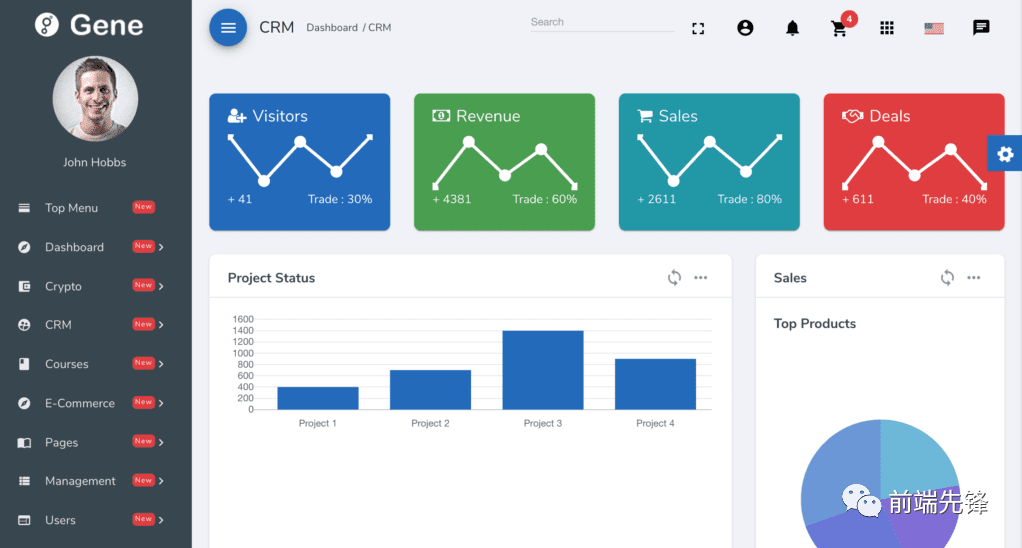
Task: Open the chat message icon
Action: (x=981, y=27)
